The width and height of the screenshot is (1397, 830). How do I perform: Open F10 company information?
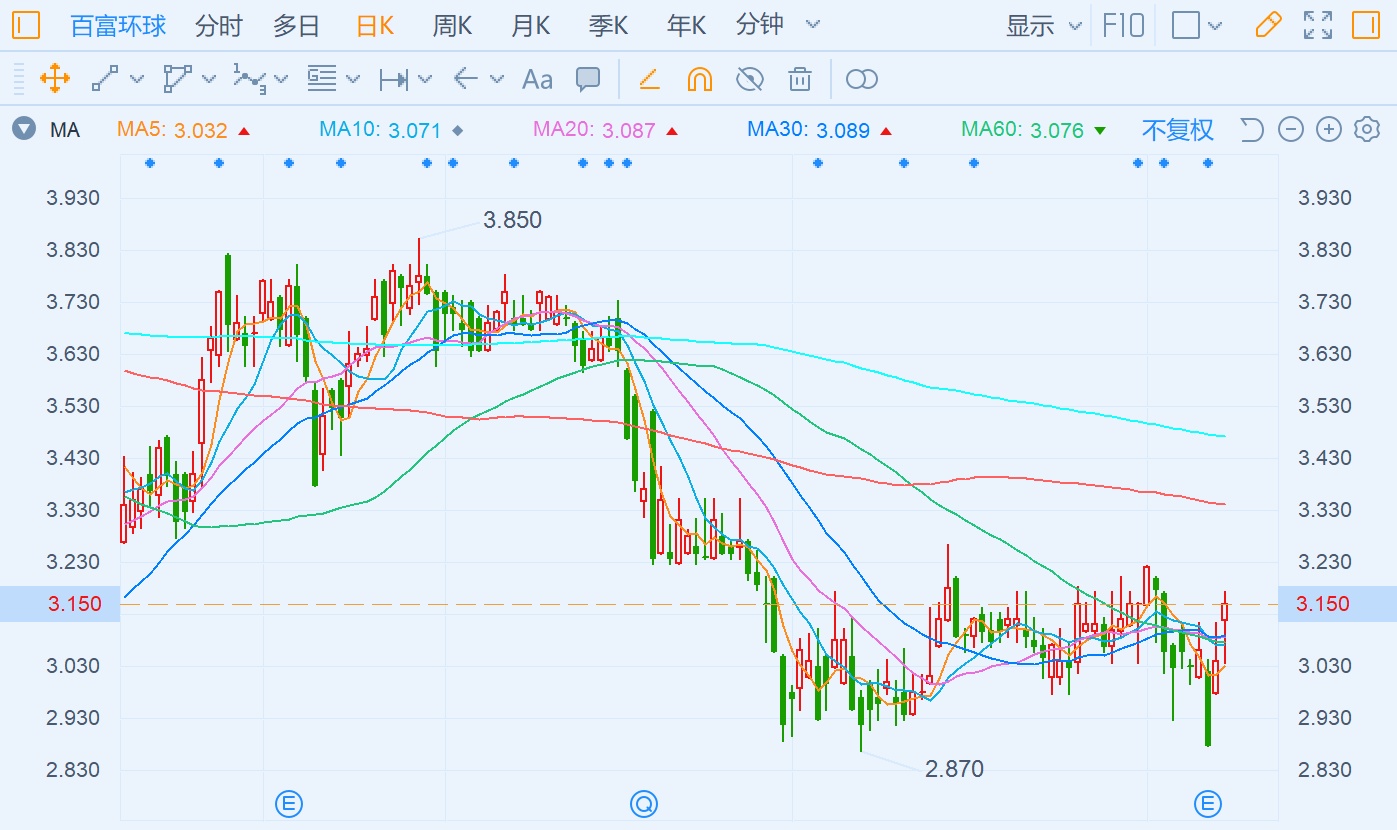point(1123,25)
